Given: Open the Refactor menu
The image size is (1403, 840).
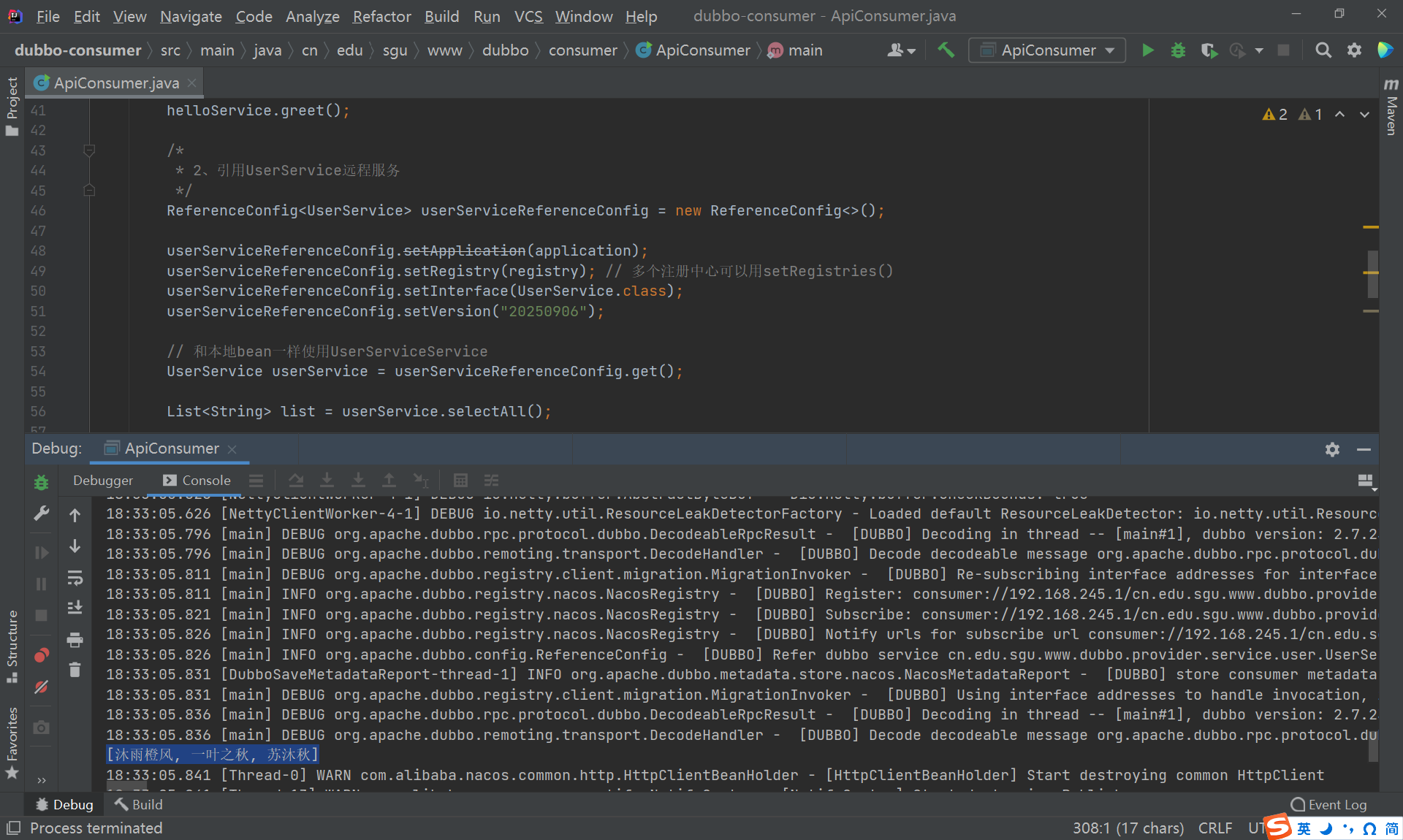Looking at the screenshot, I should click(381, 16).
